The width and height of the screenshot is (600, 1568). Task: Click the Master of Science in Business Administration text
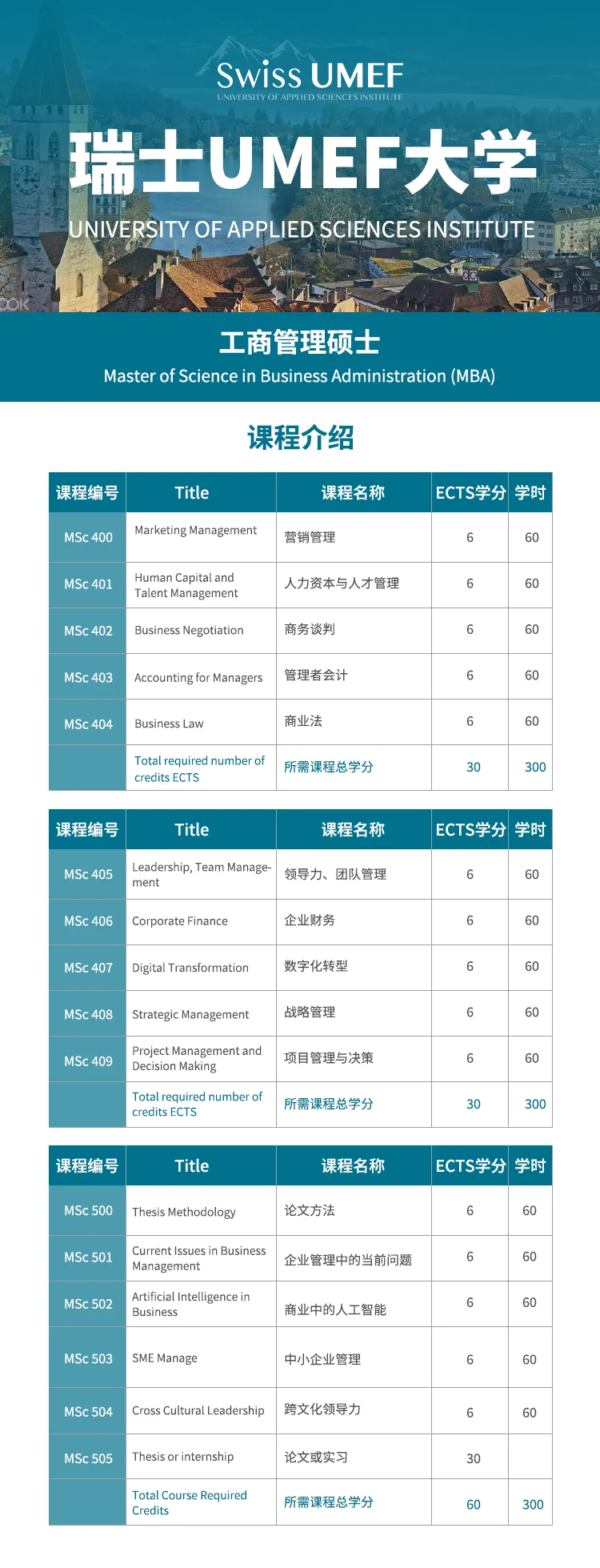tap(299, 376)
